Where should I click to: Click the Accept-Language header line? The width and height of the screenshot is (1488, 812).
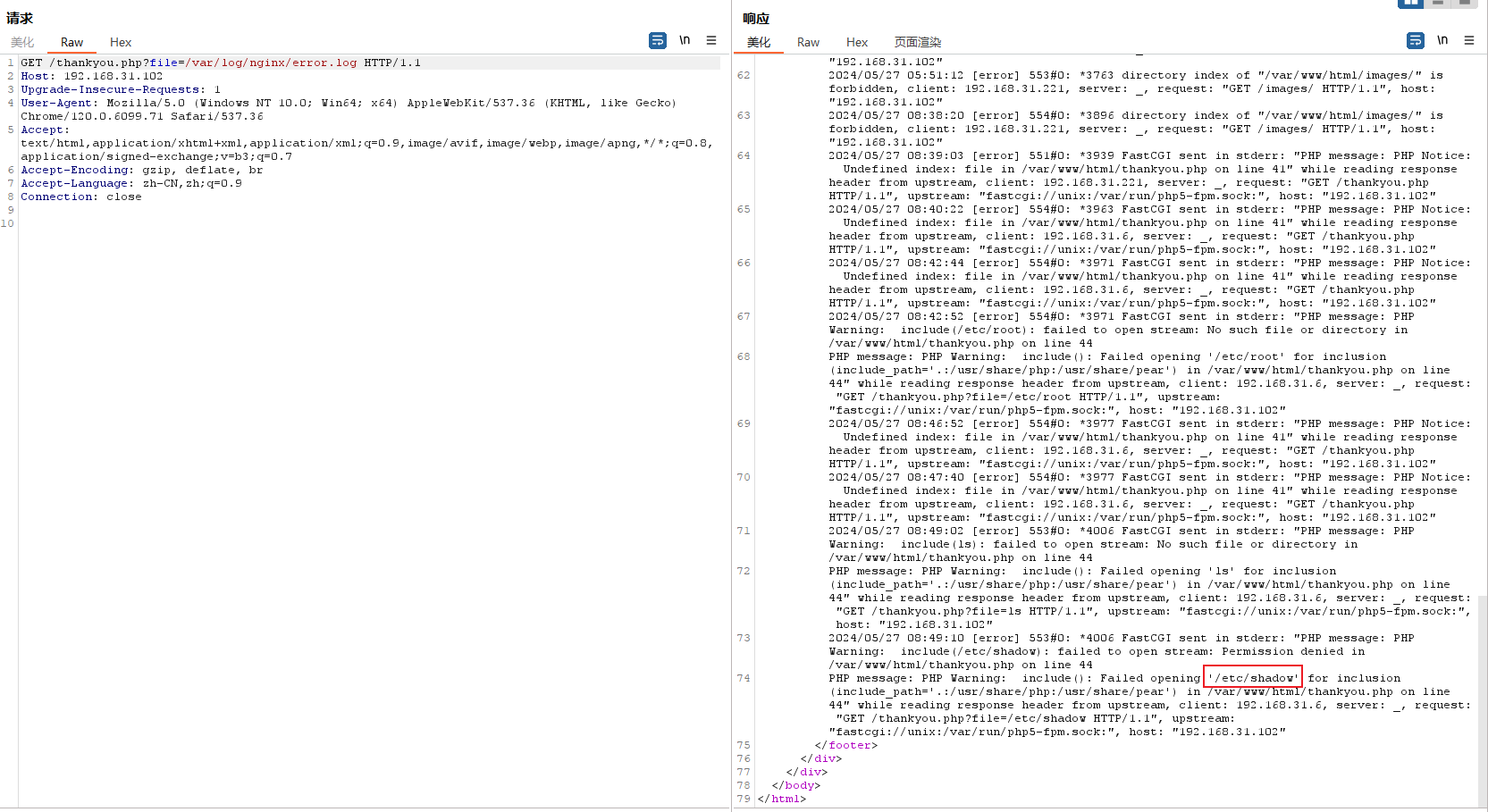coord(131,183)
